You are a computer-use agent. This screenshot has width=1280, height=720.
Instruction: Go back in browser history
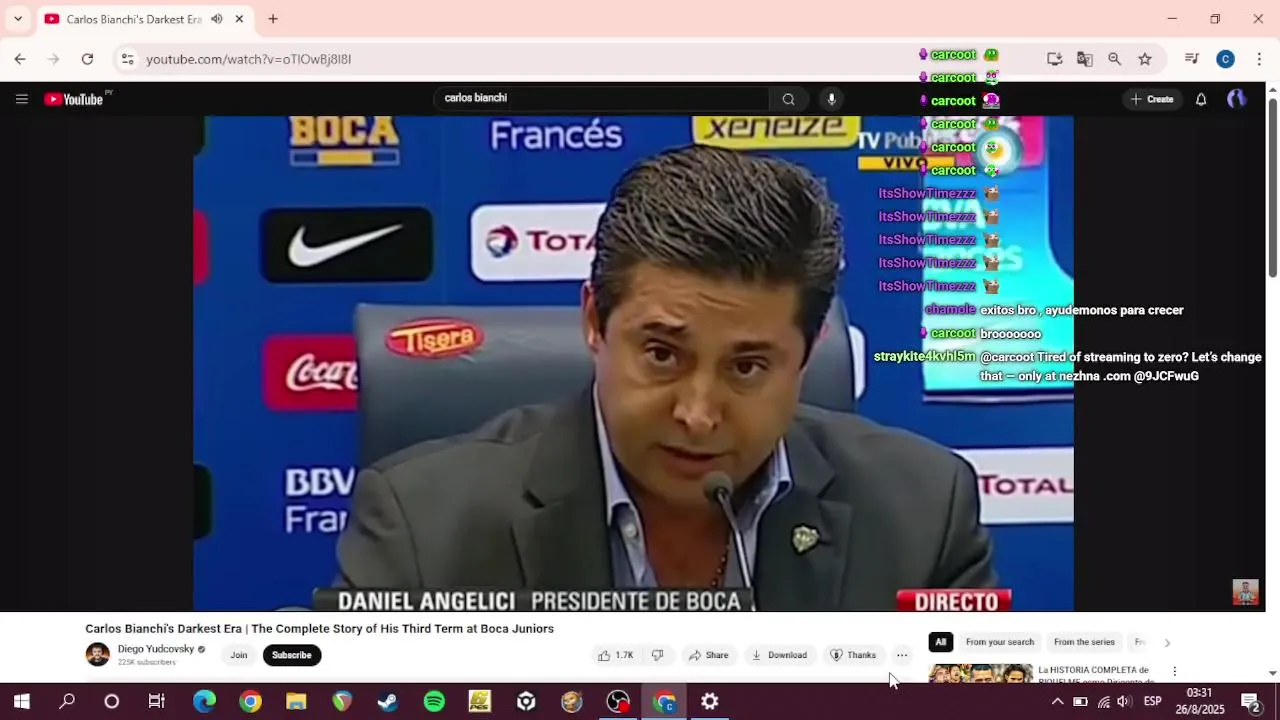point(20,59)
